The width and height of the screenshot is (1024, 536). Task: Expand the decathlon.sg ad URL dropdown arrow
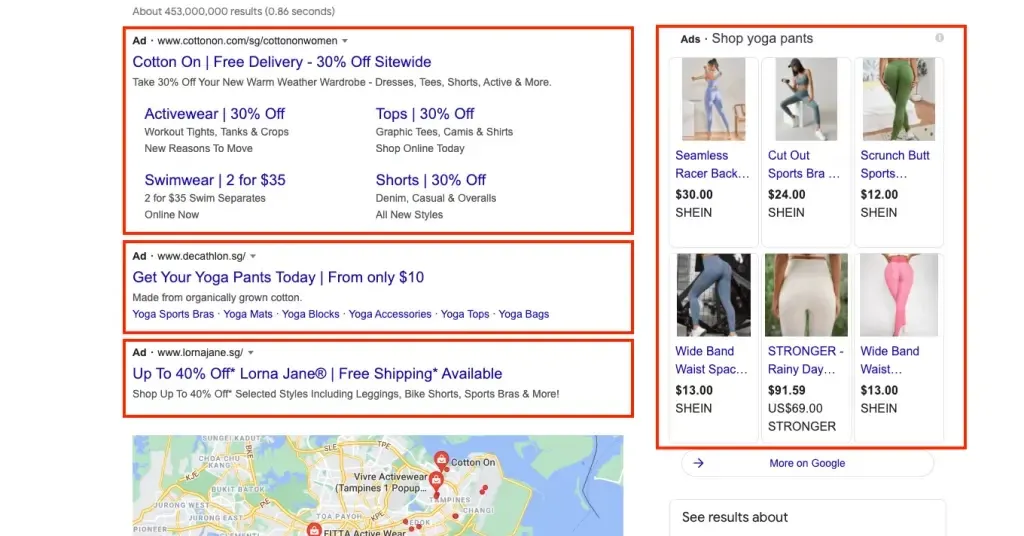(x=253, y=257)
